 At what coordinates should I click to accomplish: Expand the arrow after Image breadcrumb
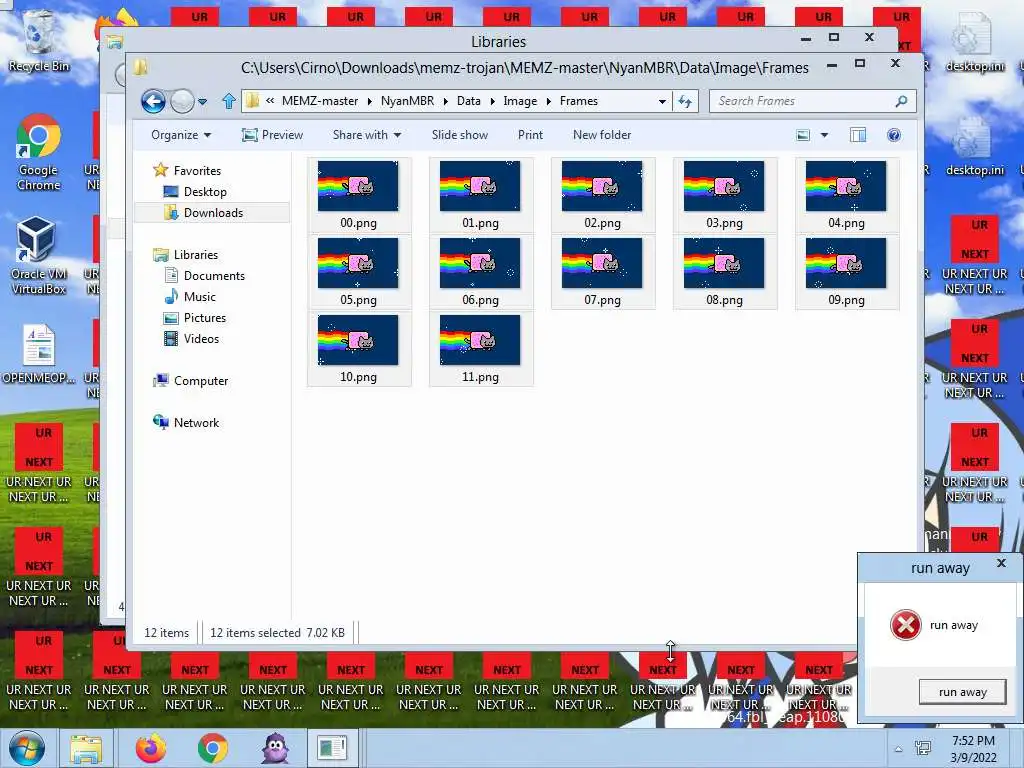[x=549, y=101]
